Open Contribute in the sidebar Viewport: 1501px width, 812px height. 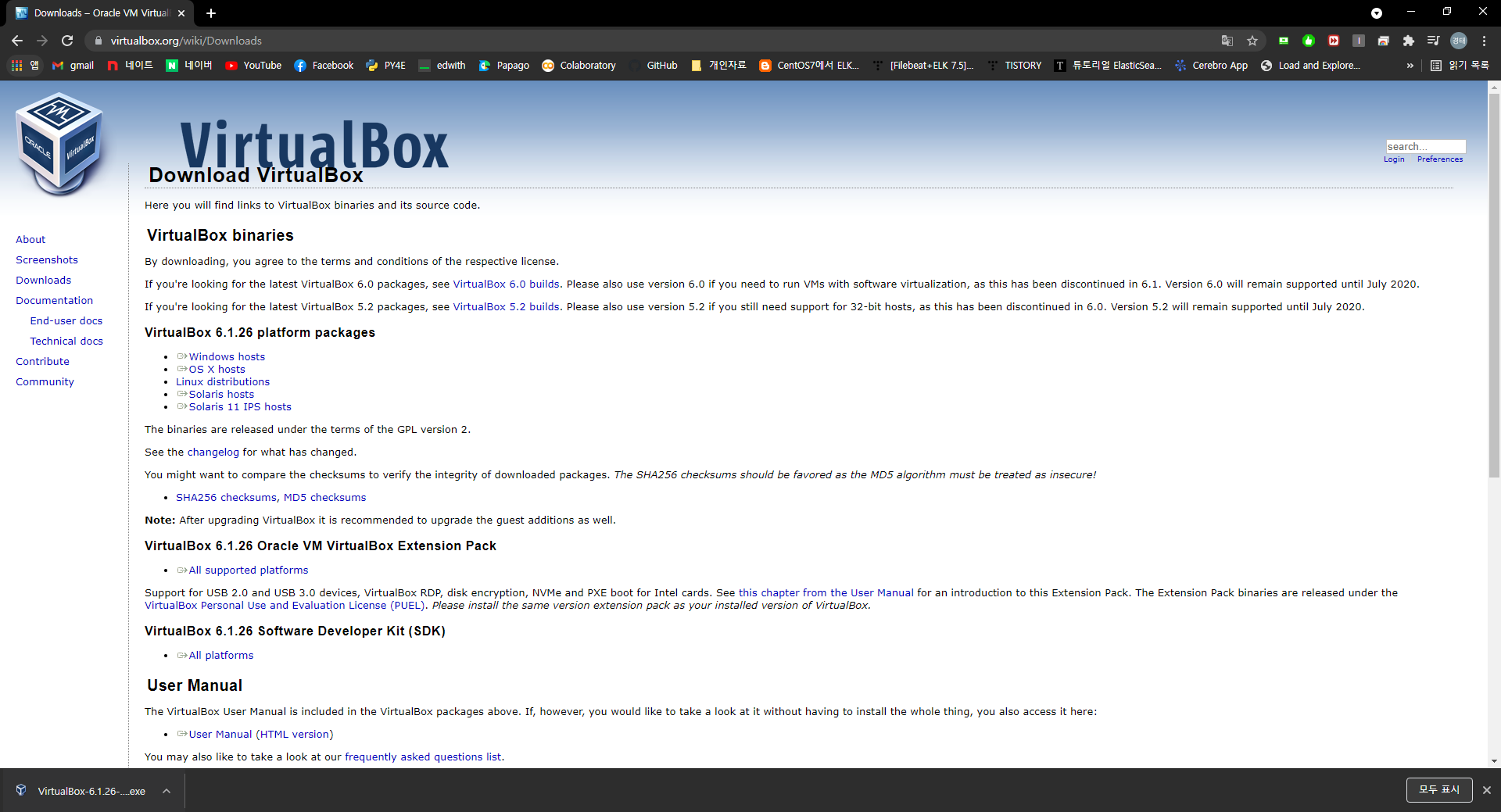43,362
